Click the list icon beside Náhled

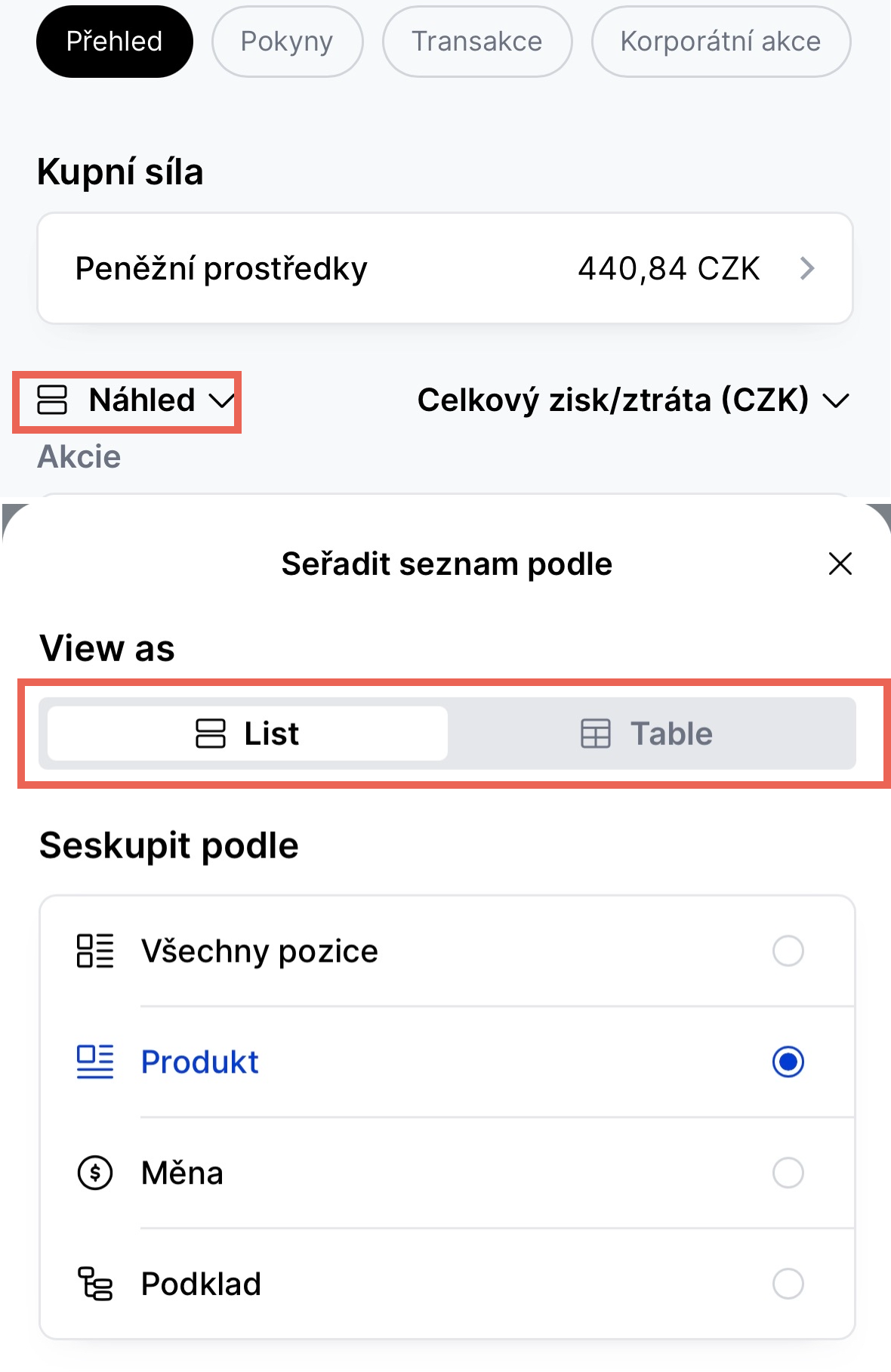click(x=52, y=400)
